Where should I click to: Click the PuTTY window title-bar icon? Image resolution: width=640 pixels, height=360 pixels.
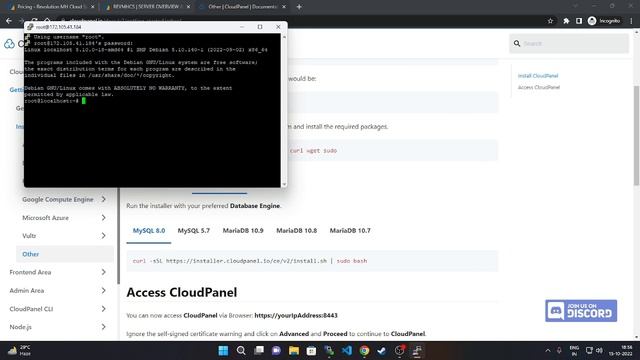[x=30, y=27]
